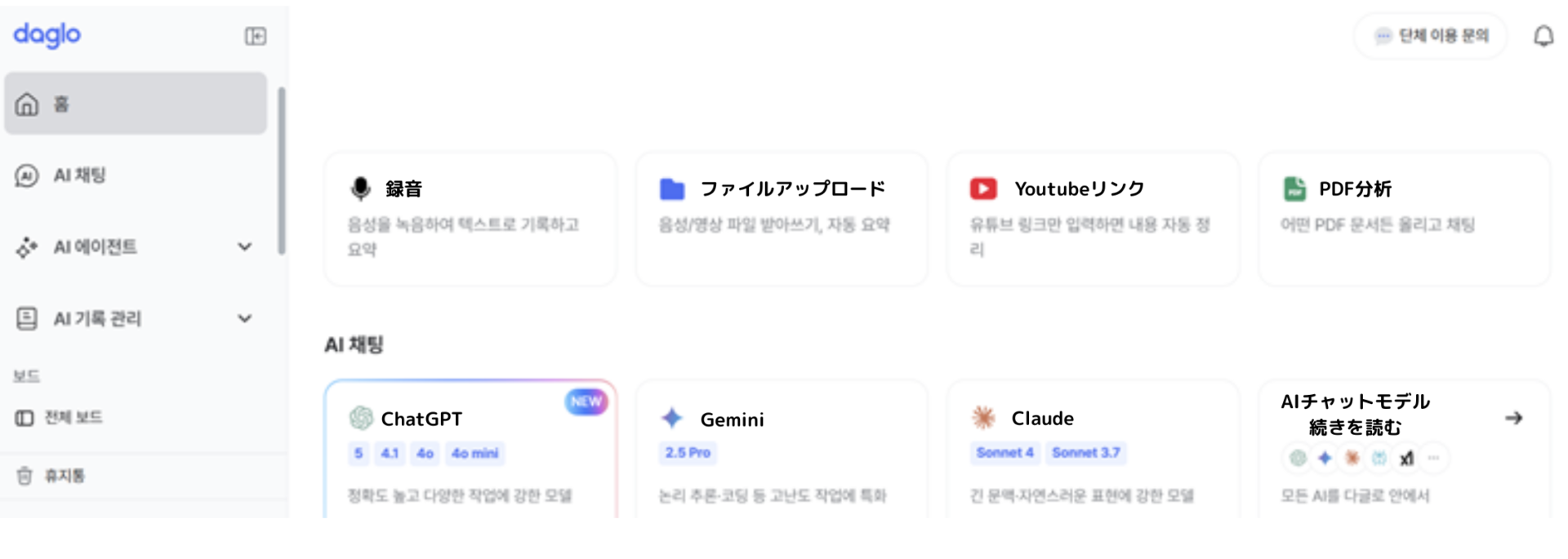Open 전체 보드 in the sidebar
1568x559 pixels.
pyautogui.click(x=73, y=418)
